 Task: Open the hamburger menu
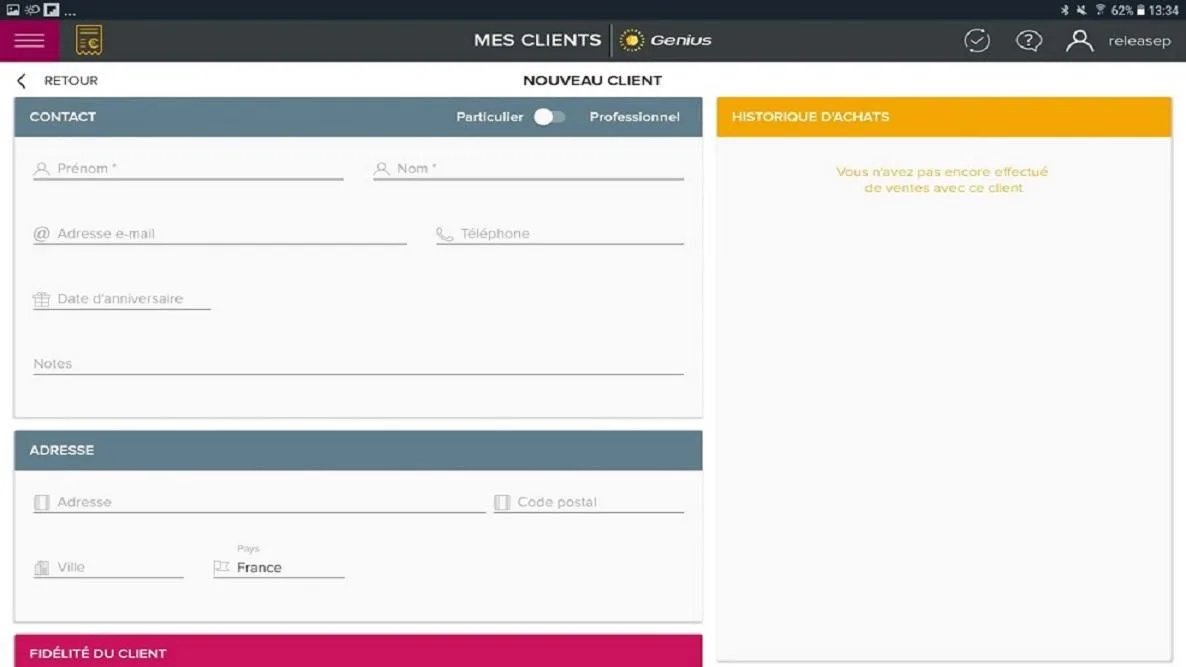click(29, 41)
